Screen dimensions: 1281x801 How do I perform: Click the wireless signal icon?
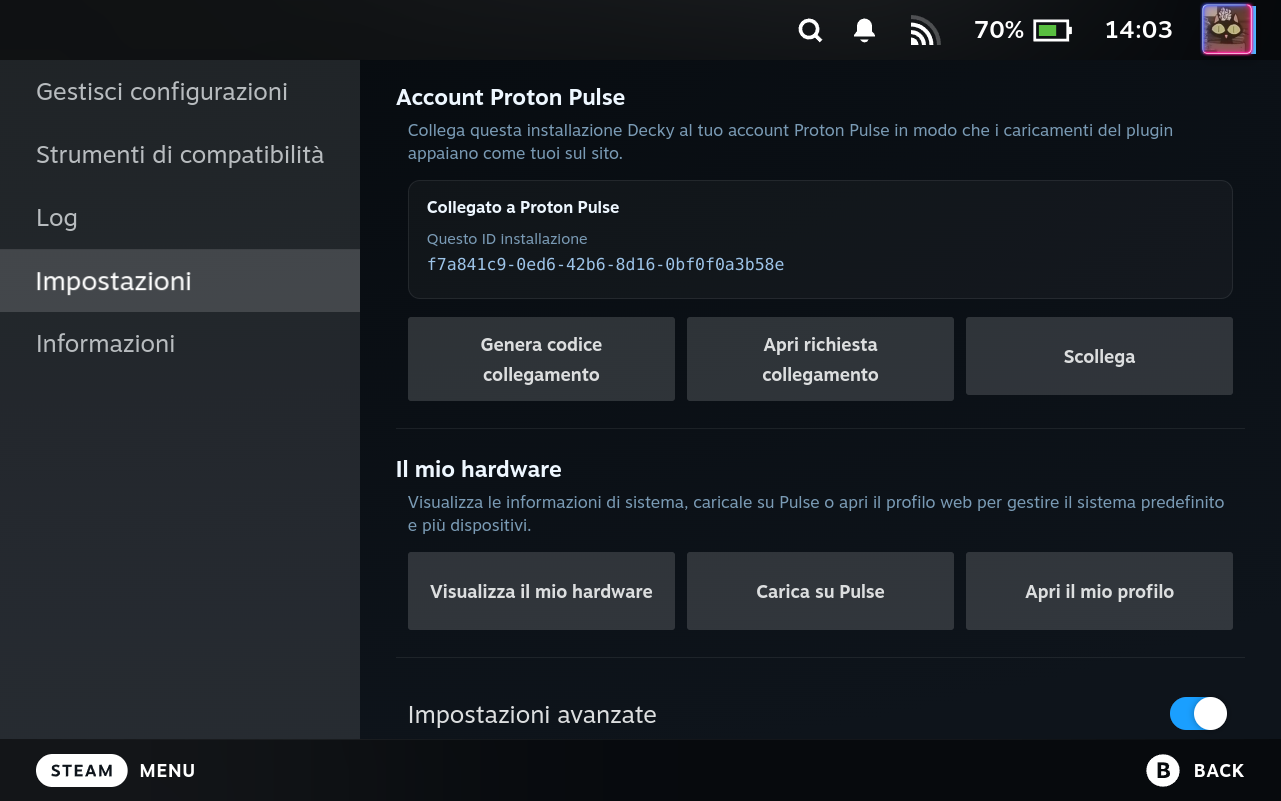tap(925, 31)
